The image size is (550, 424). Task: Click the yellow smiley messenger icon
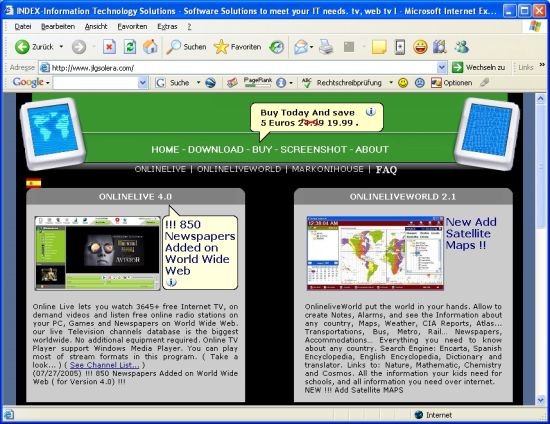coord(420,47)
